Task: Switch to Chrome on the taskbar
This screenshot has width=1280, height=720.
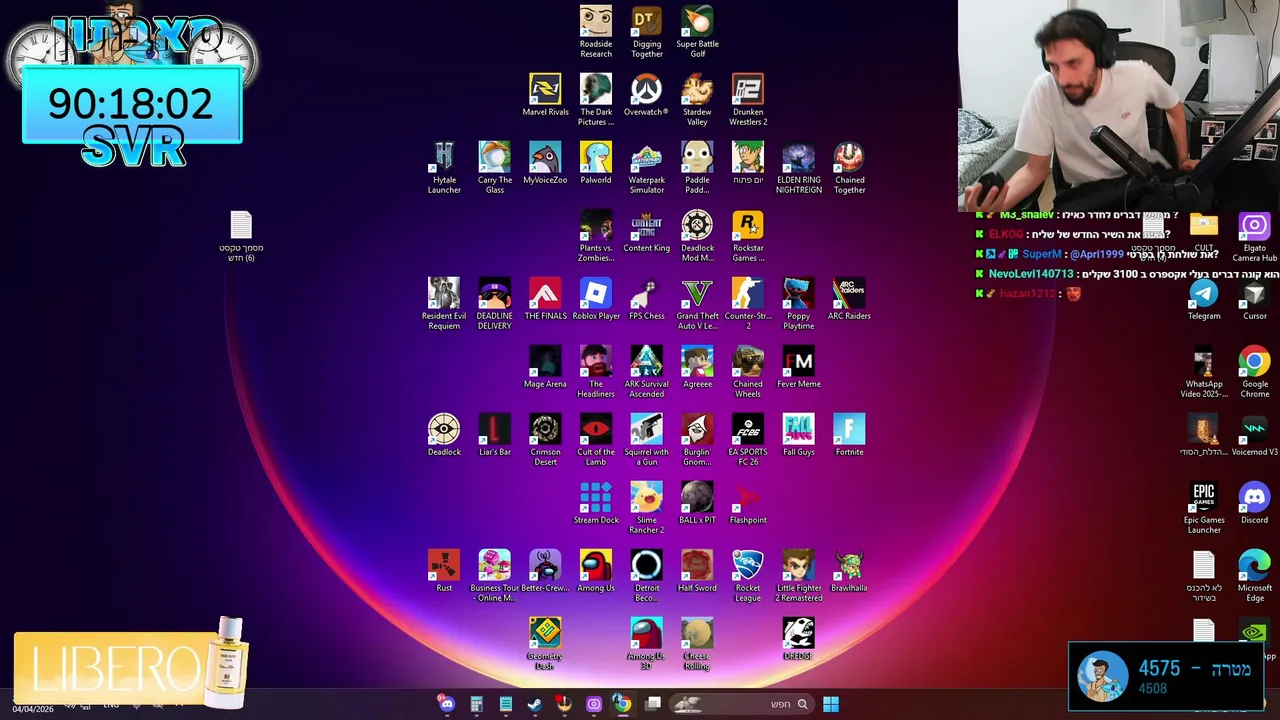Action: (622, 704)
